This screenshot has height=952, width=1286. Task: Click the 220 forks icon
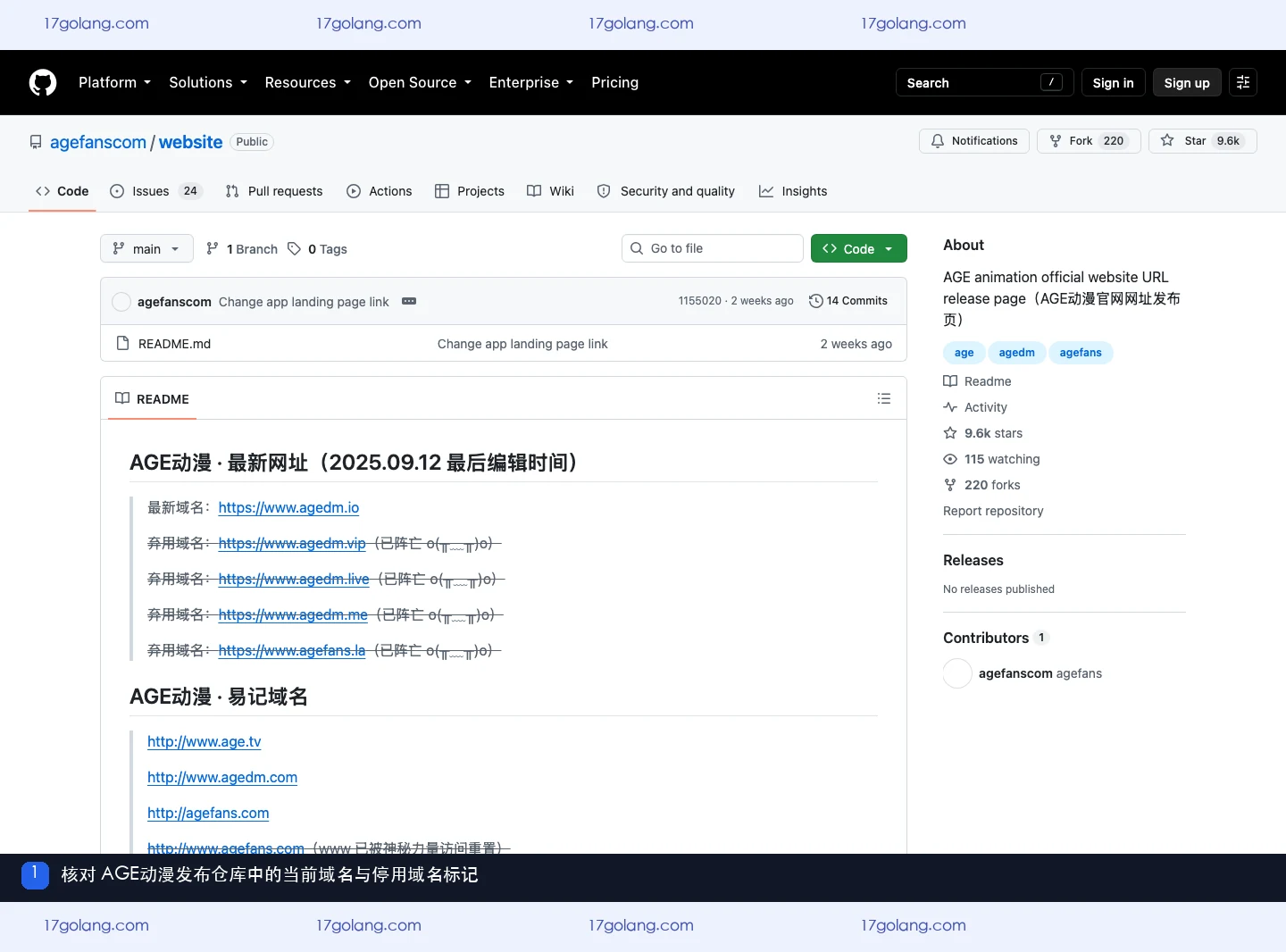950,485
